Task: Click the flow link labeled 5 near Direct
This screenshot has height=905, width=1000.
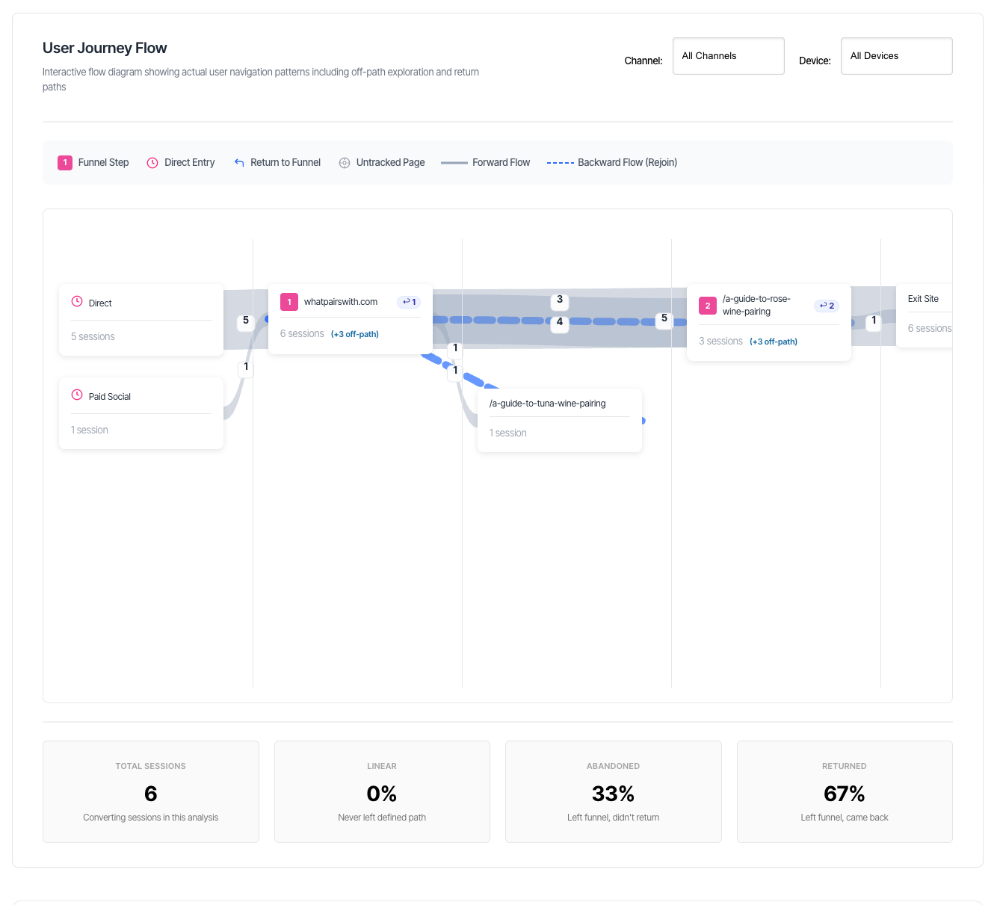Action: pos(246,321)
